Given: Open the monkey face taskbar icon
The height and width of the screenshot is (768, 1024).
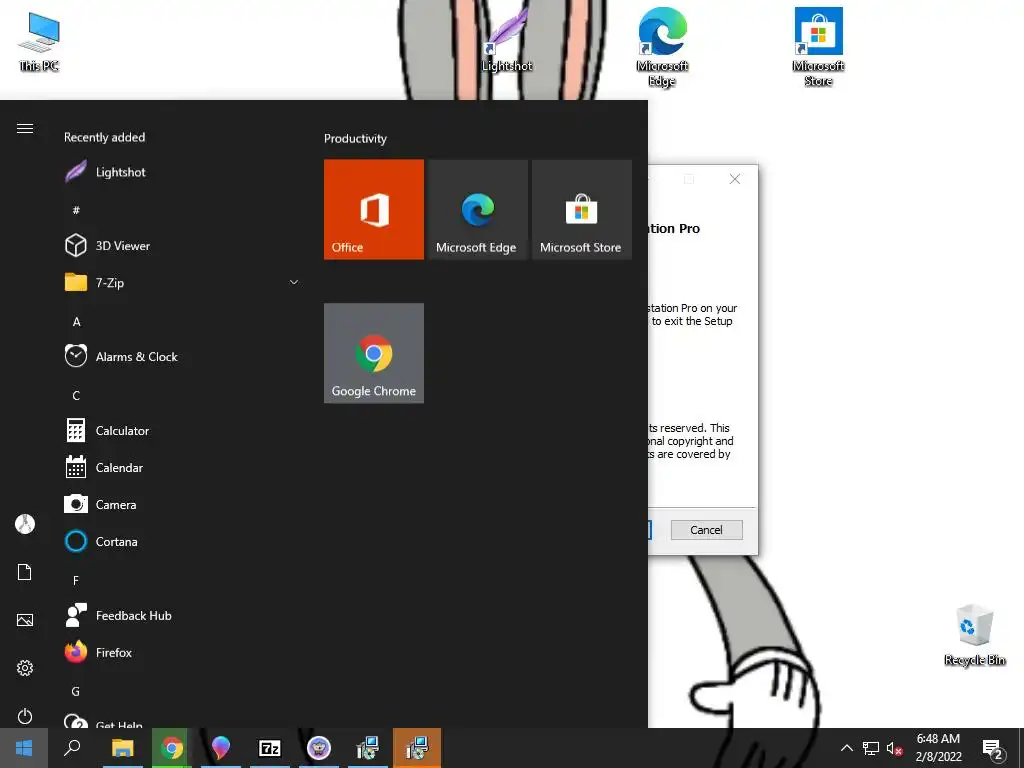Looking at the screenshot, I should pyautogui.click(x=319, y=748).
